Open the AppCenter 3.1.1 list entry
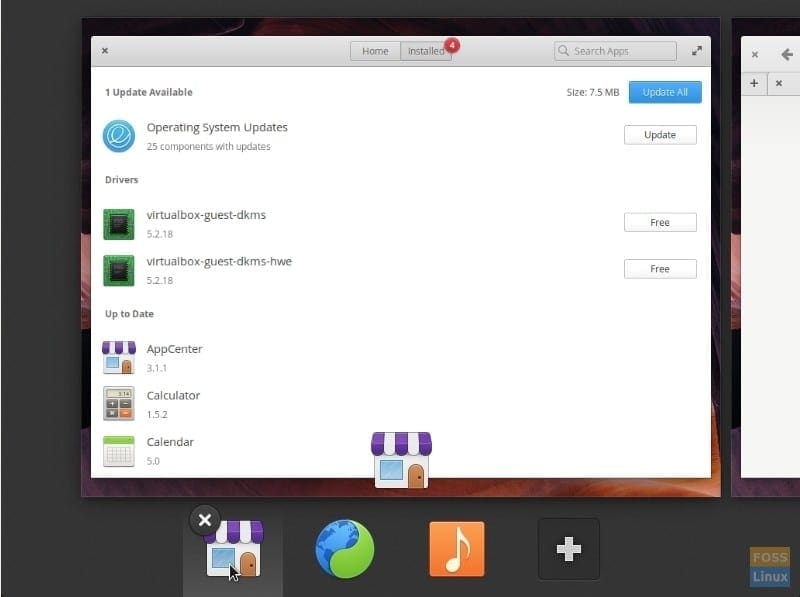Image resolution: width=800 pixels, height=597 pixels. [x=401, y=358]
